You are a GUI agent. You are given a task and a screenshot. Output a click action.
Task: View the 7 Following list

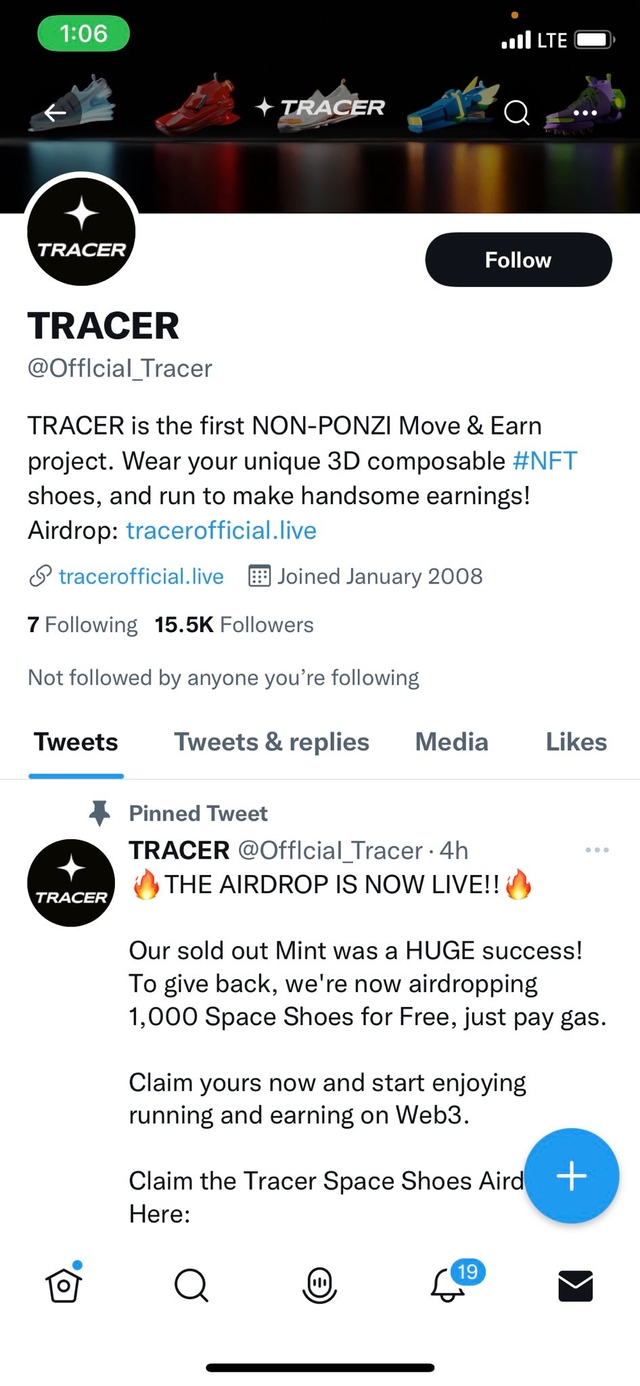click(82, 625)
